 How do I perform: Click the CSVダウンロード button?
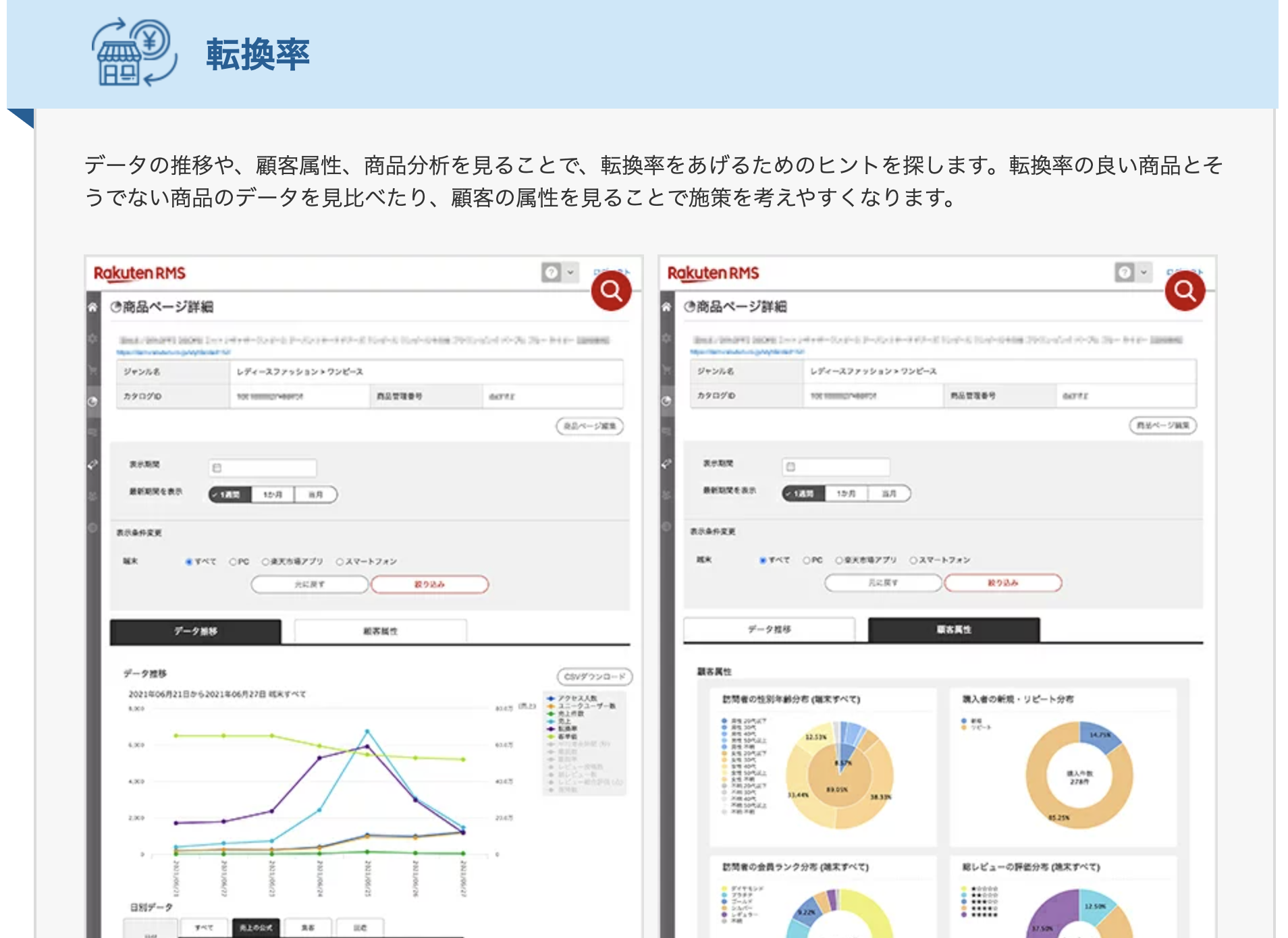595,676
